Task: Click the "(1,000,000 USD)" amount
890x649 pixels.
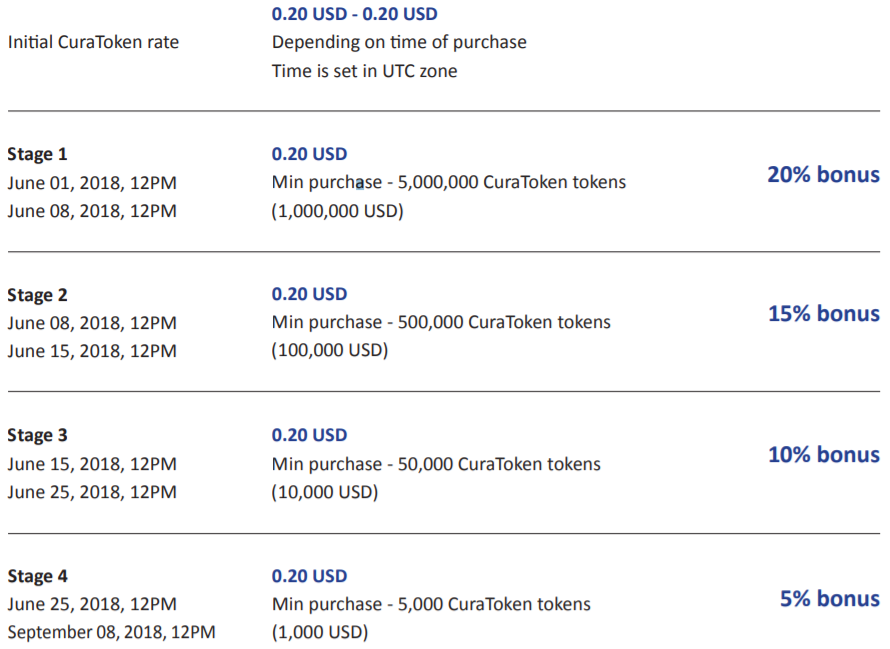Action: (338, 212)
